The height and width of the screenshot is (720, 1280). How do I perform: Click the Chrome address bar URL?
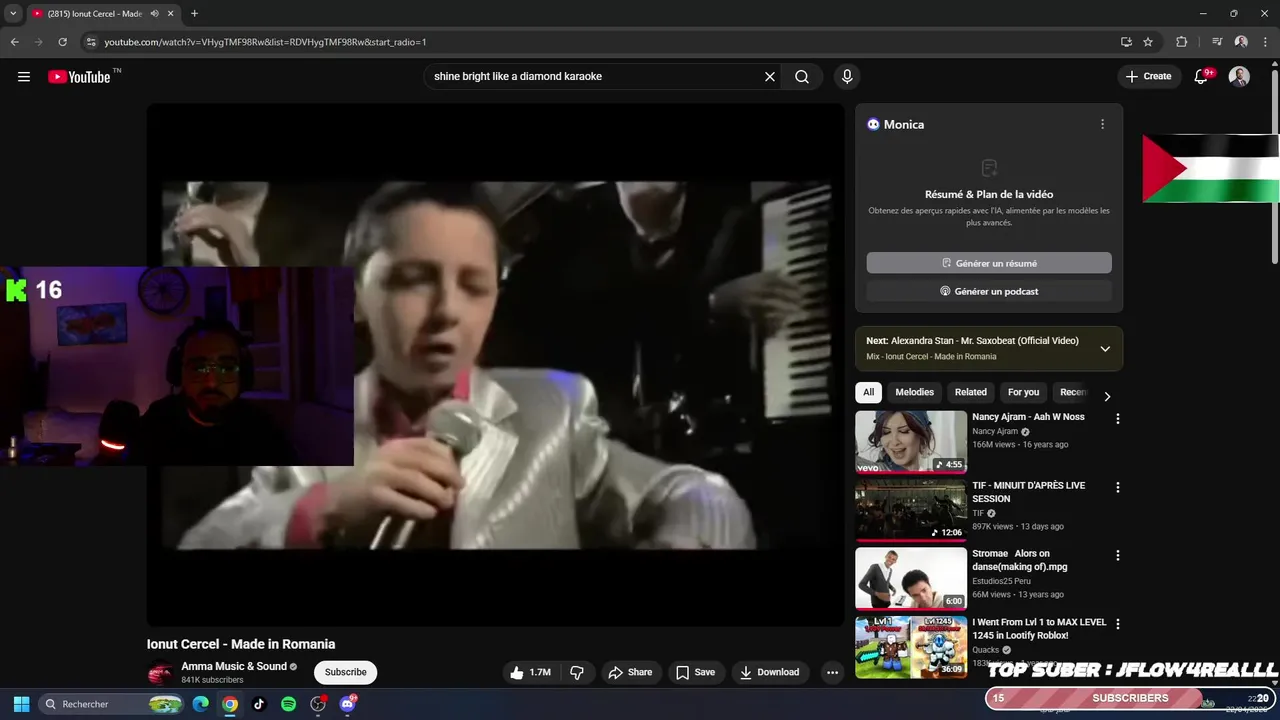(x=266, y=42)
